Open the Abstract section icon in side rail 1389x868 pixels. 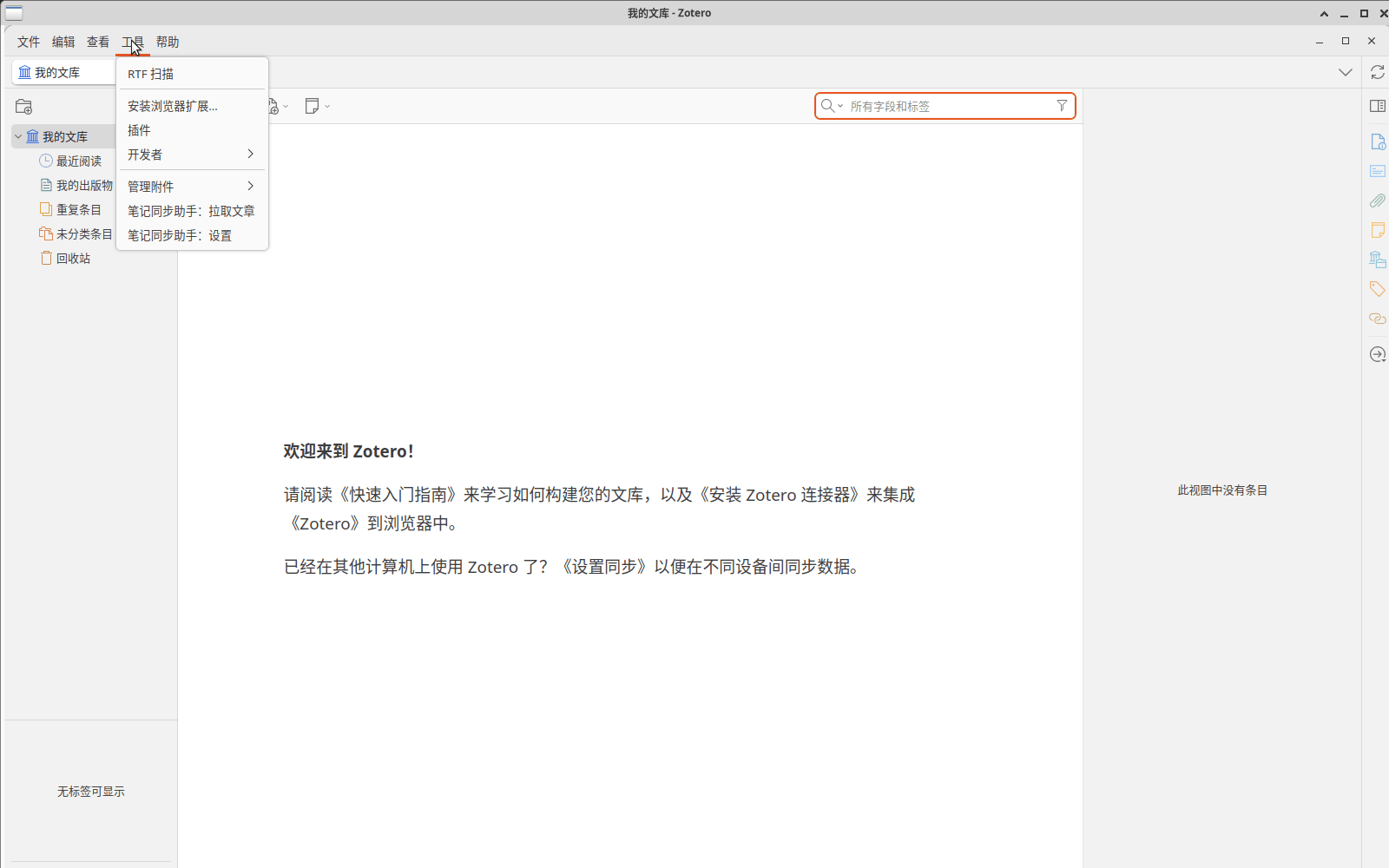click(1377, 171)
